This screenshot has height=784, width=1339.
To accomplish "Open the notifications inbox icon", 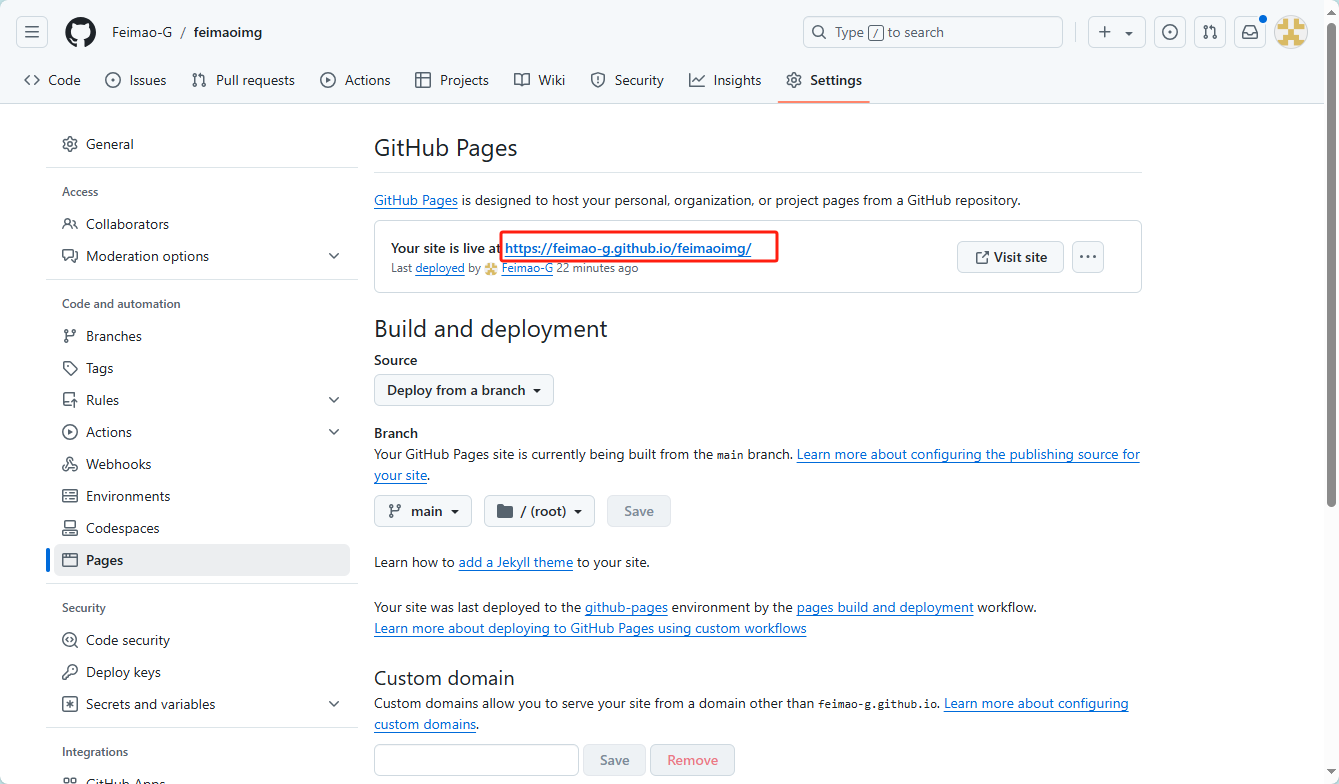I will pyautogui.click(x=1250, y=32).
